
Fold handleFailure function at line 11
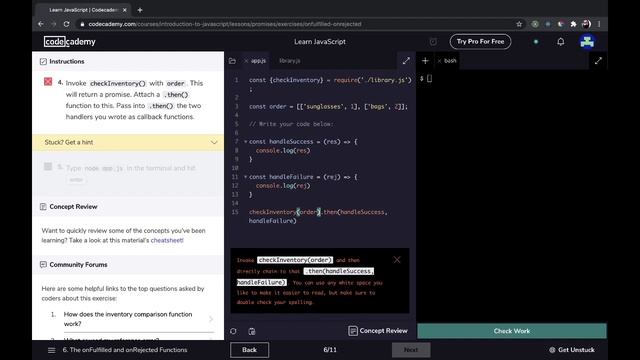point(245,177)
